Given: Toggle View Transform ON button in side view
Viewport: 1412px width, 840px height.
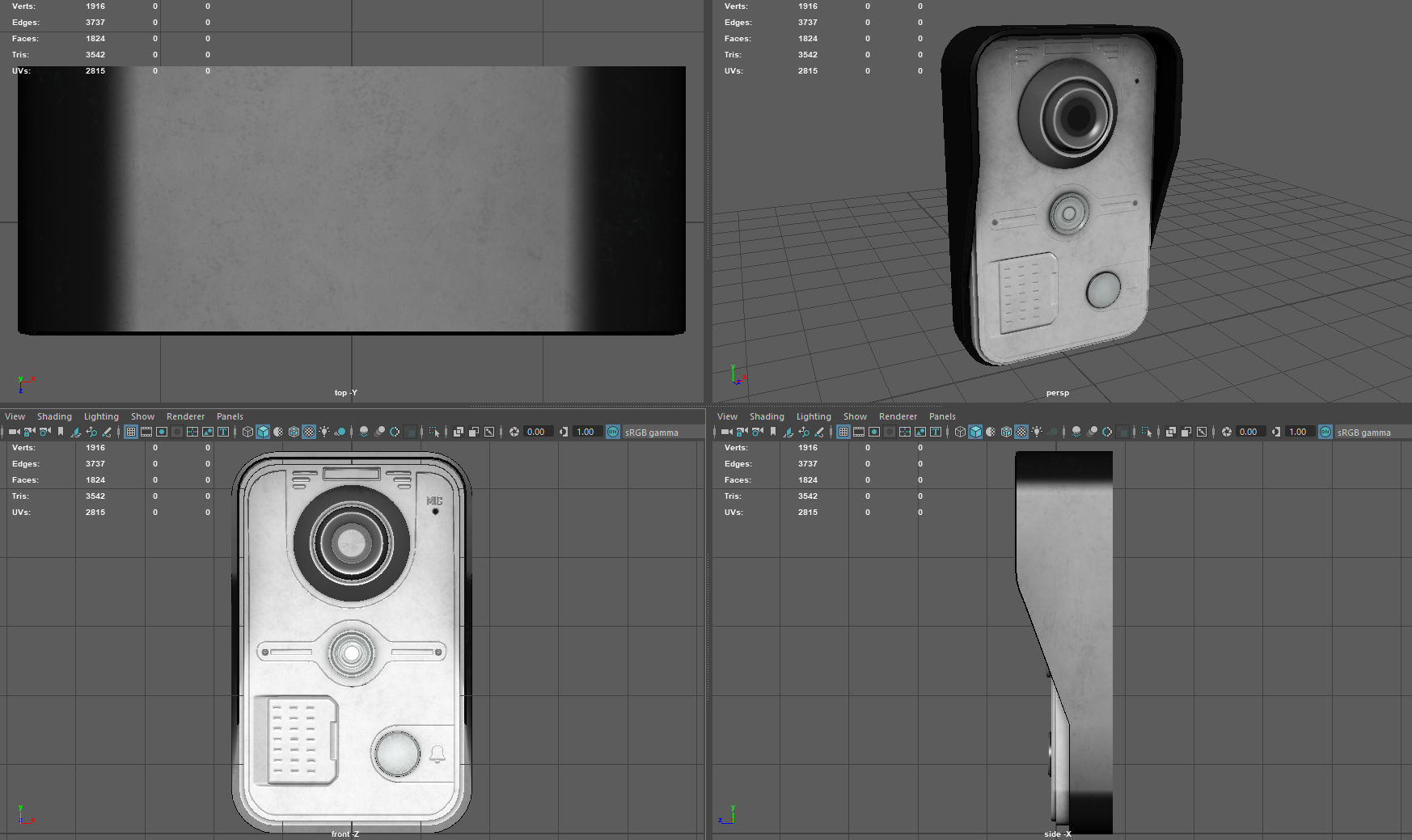Looking at the screenshot, I should [1325, 432].
